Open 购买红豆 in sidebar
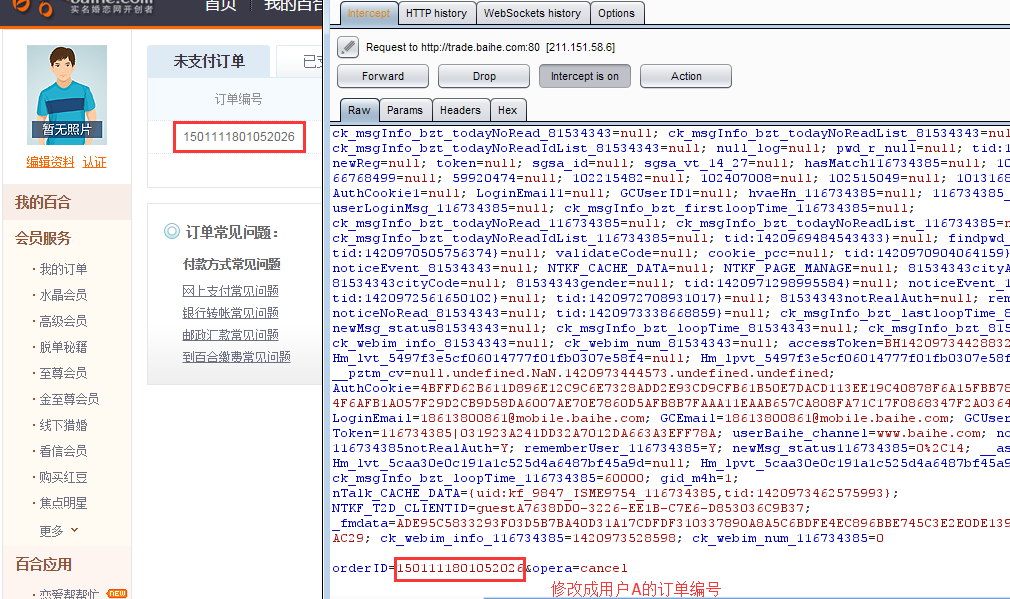 (63, 477)
